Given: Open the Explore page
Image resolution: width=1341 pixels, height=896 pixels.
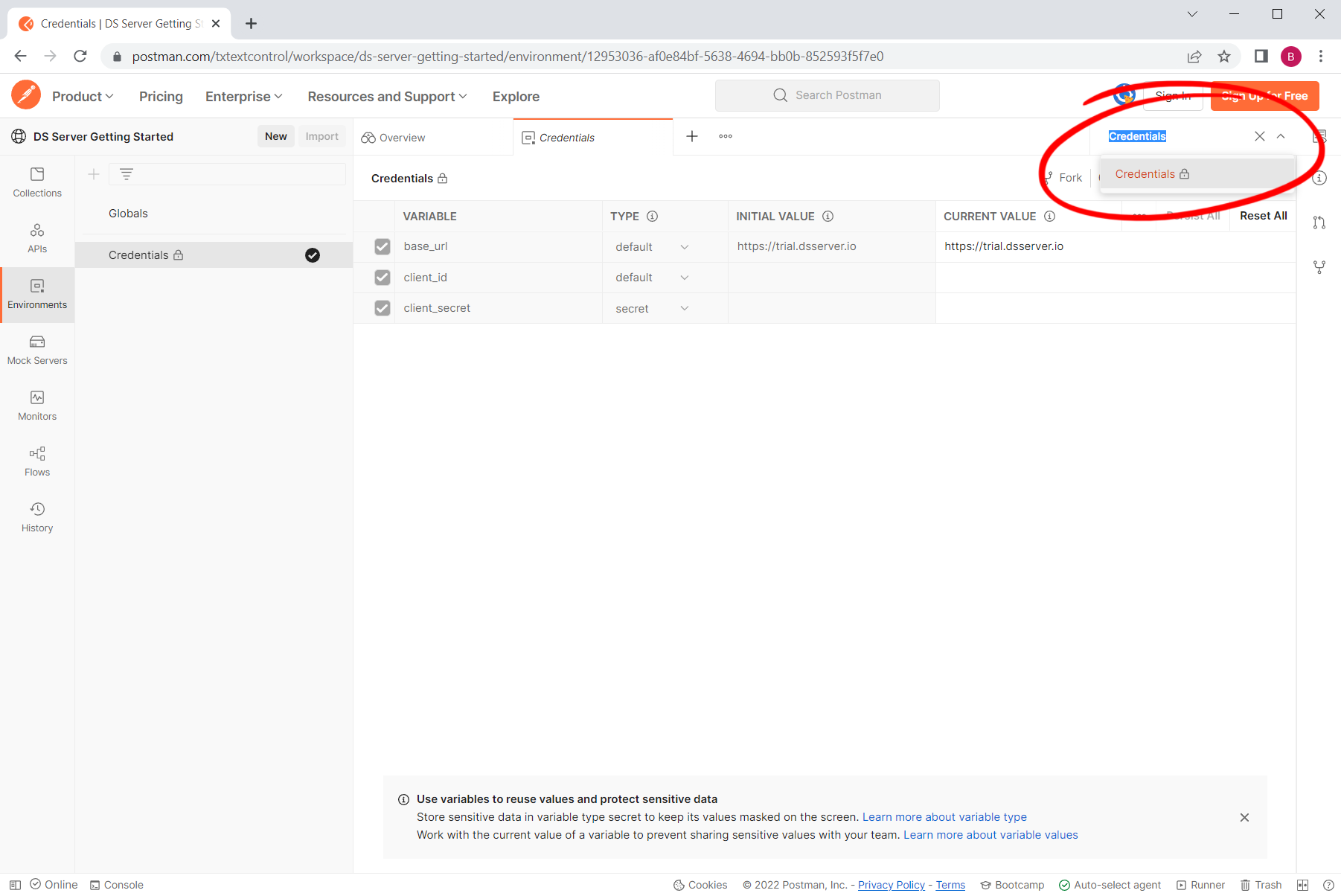Looking at the screenshot, I should click(516, 97).
